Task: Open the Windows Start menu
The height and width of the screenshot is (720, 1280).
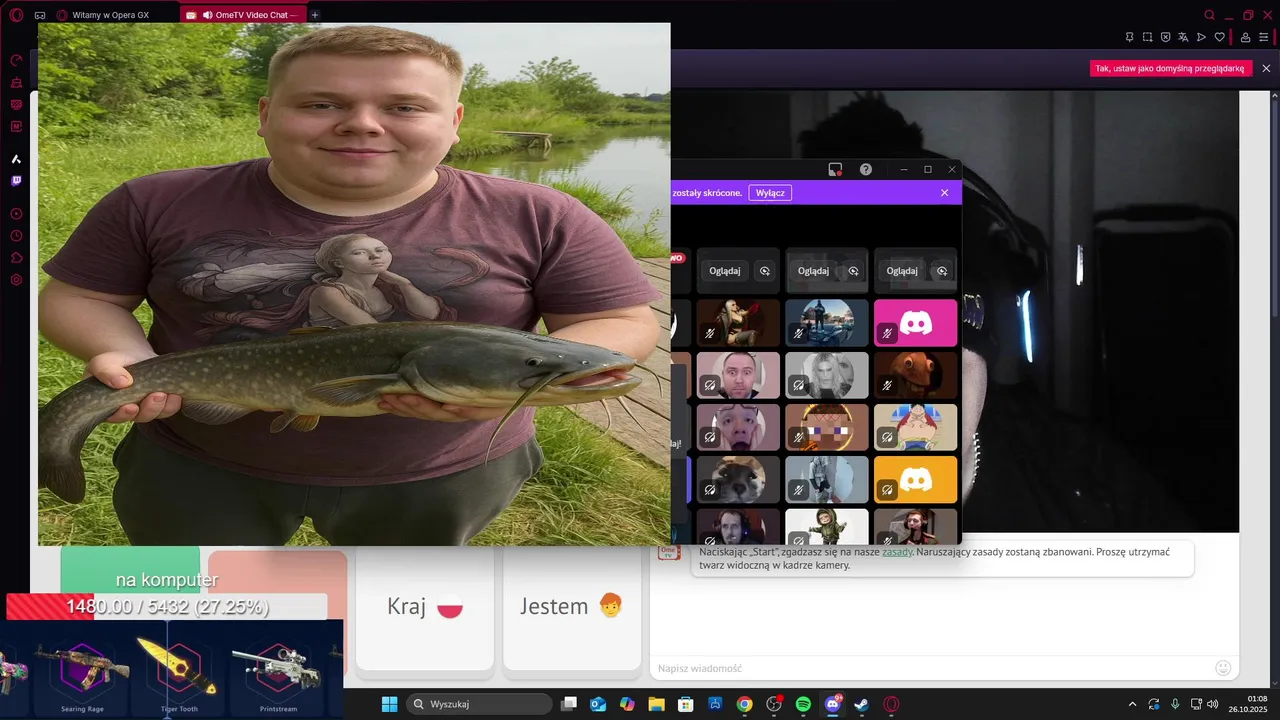Action: click(389, 704)
